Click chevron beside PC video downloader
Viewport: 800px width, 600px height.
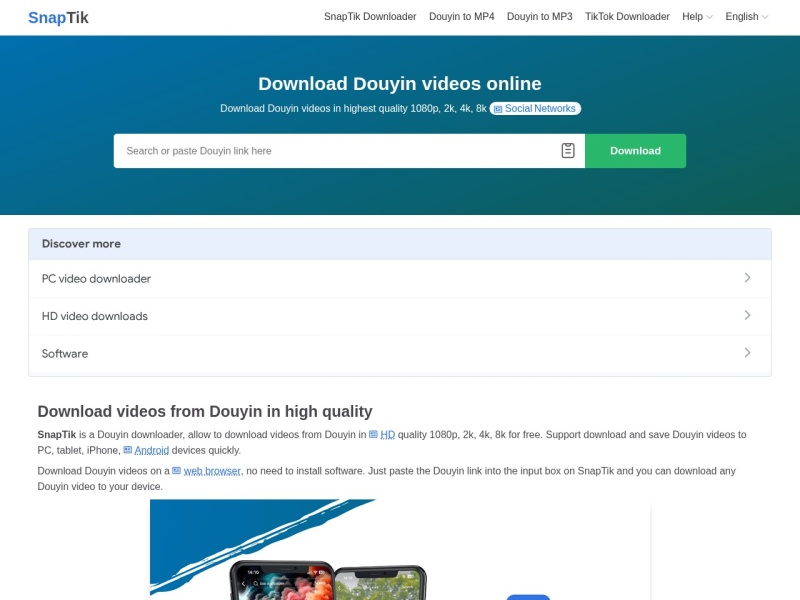(747, 278)
